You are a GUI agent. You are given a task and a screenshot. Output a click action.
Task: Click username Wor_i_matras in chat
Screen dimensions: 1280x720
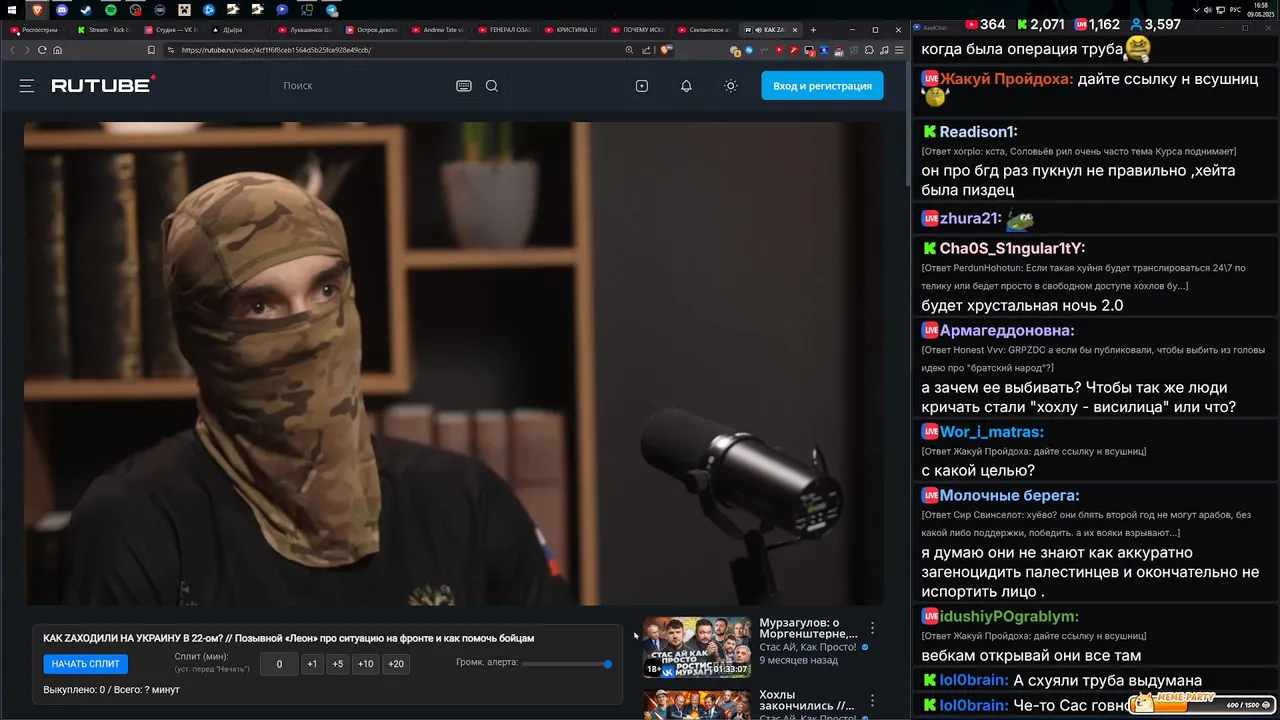[x=991, y=432]
